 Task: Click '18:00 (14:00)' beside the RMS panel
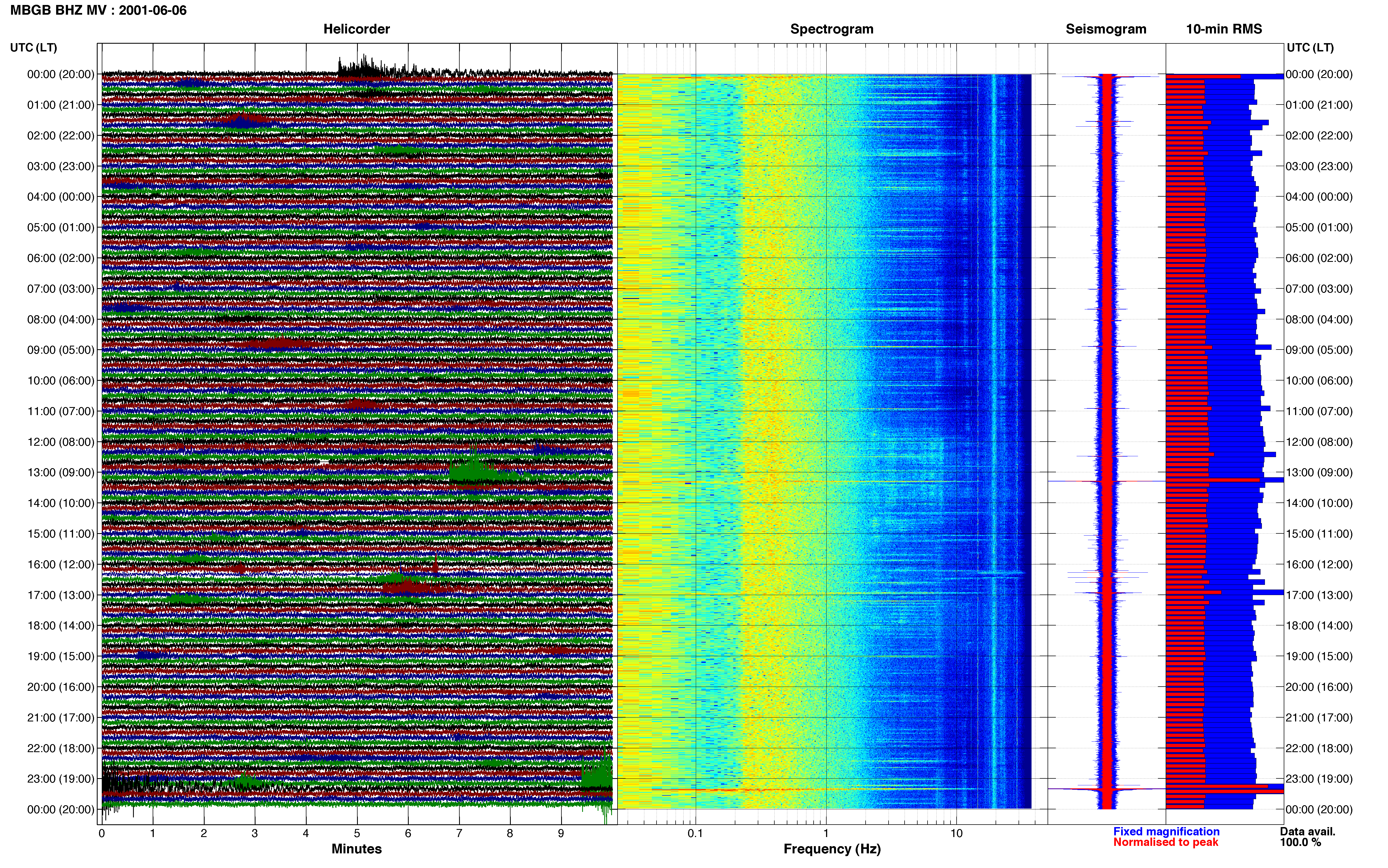pyautogui.click(x=1319, y=626)
